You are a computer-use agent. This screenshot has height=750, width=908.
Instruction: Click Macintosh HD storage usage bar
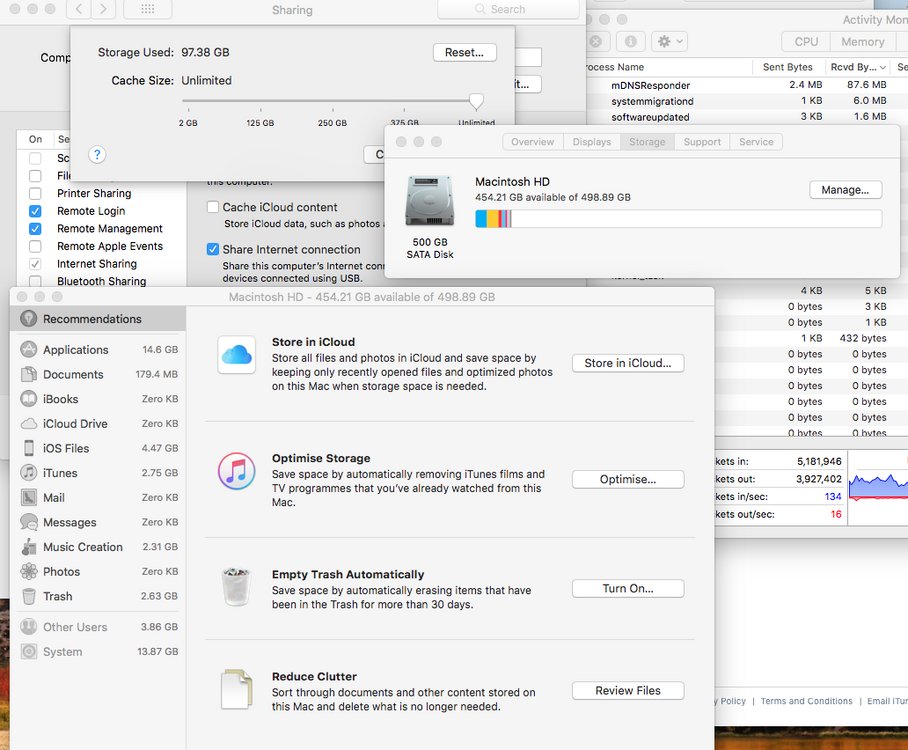(678, 218)
